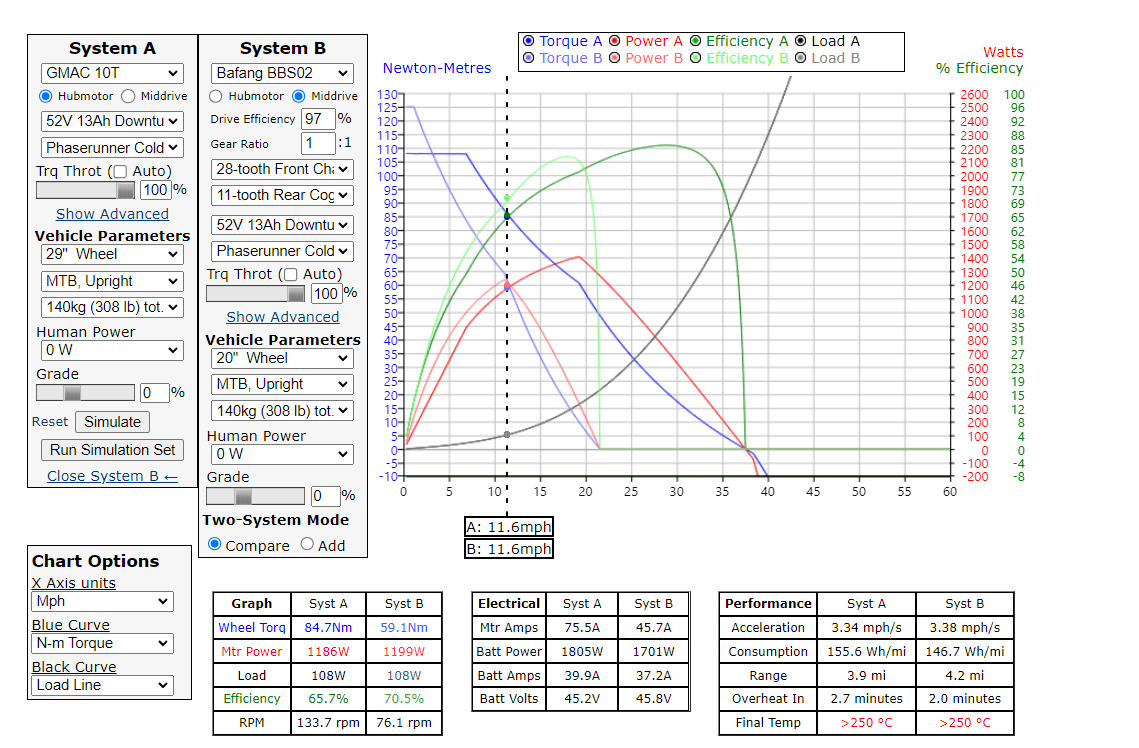Viewport: 1139px width, 748px height.
Task: Toggle Efficiency B legend marker
Action: pos(695,58)
